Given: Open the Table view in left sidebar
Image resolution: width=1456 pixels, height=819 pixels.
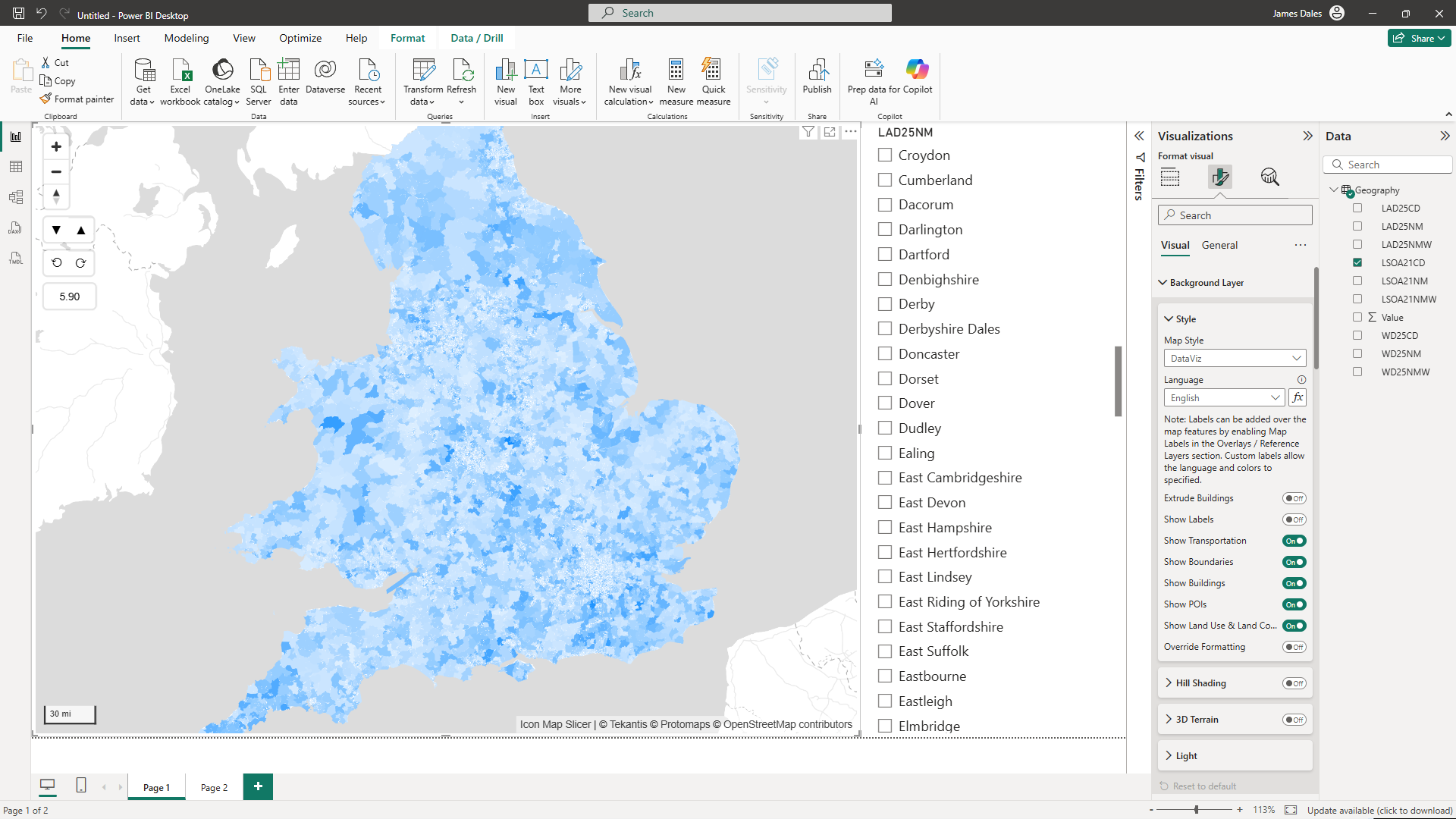Looking at the screenshot, I should click(16, 167).
